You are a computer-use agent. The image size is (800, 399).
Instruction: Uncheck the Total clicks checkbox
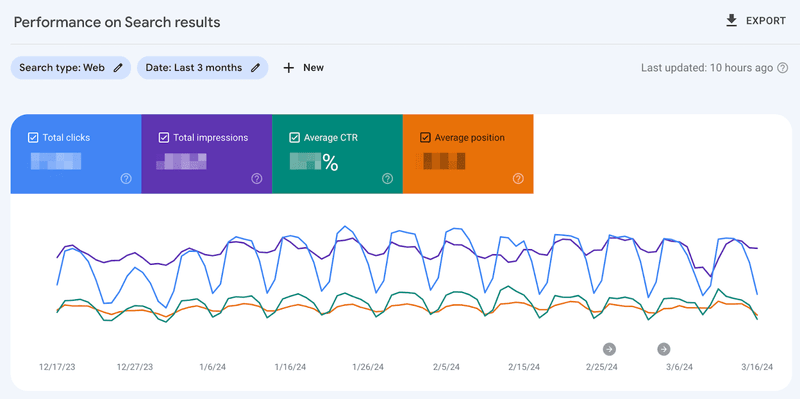coord(33,138)
